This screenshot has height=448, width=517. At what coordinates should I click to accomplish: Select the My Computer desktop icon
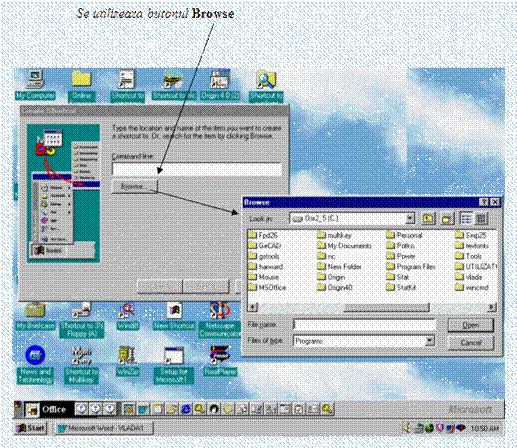point(35,85)
